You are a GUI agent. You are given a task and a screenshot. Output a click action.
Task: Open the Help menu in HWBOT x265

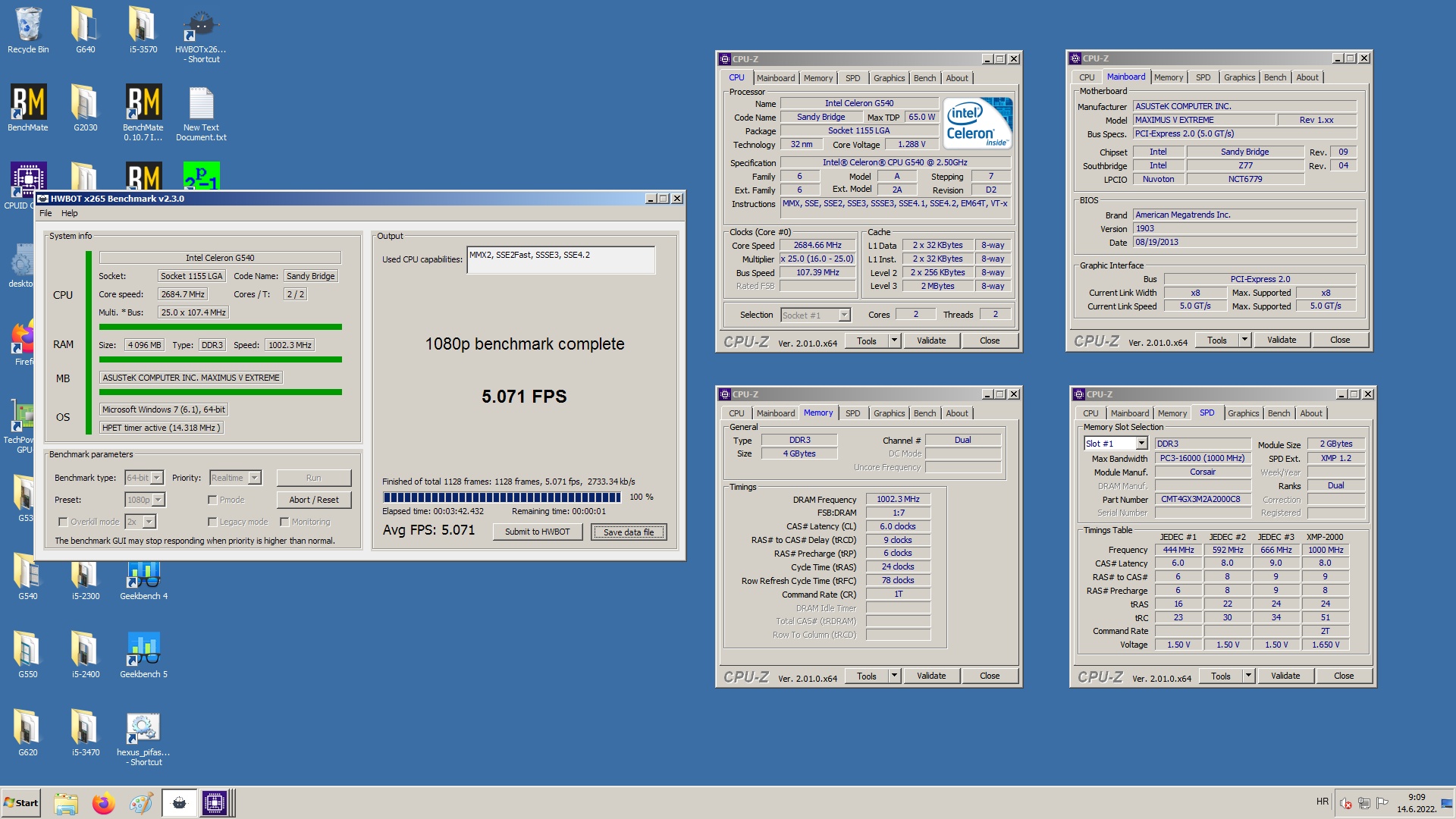tap(70, 213)
